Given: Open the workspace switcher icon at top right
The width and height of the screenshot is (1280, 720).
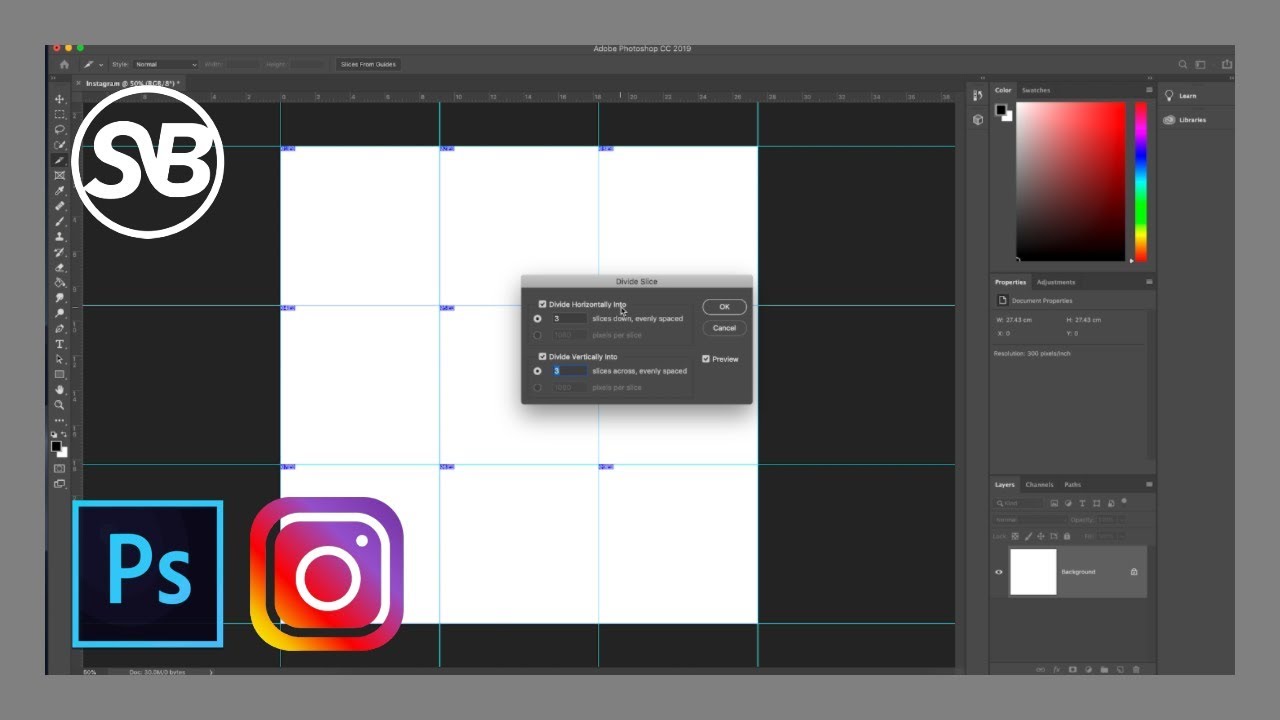Looking at the screenshot, I should (1201, 64).
